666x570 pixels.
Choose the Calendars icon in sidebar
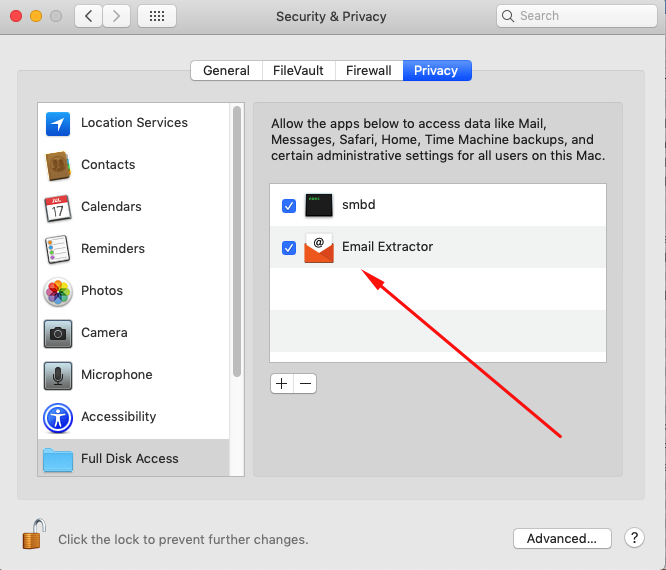coord(58,207)
